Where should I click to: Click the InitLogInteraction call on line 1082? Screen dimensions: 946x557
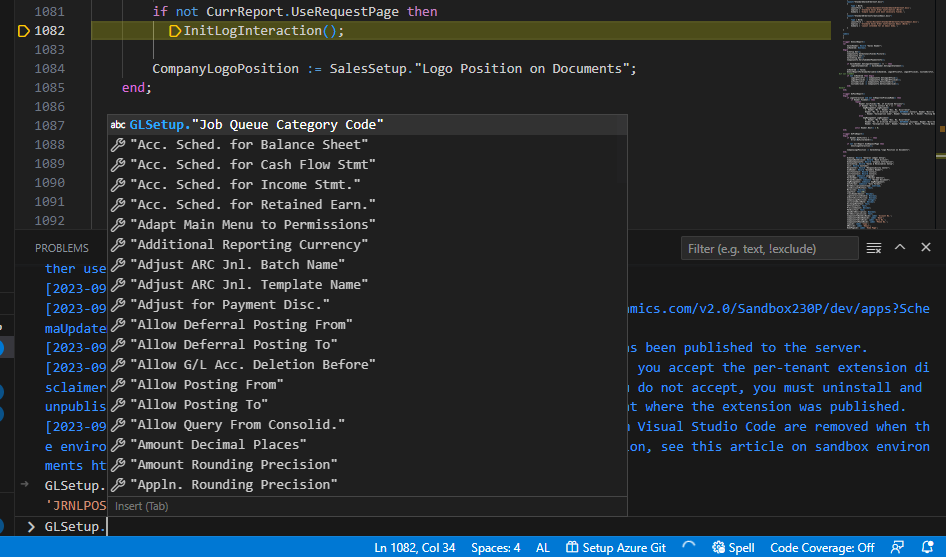[x=263, y=31]
